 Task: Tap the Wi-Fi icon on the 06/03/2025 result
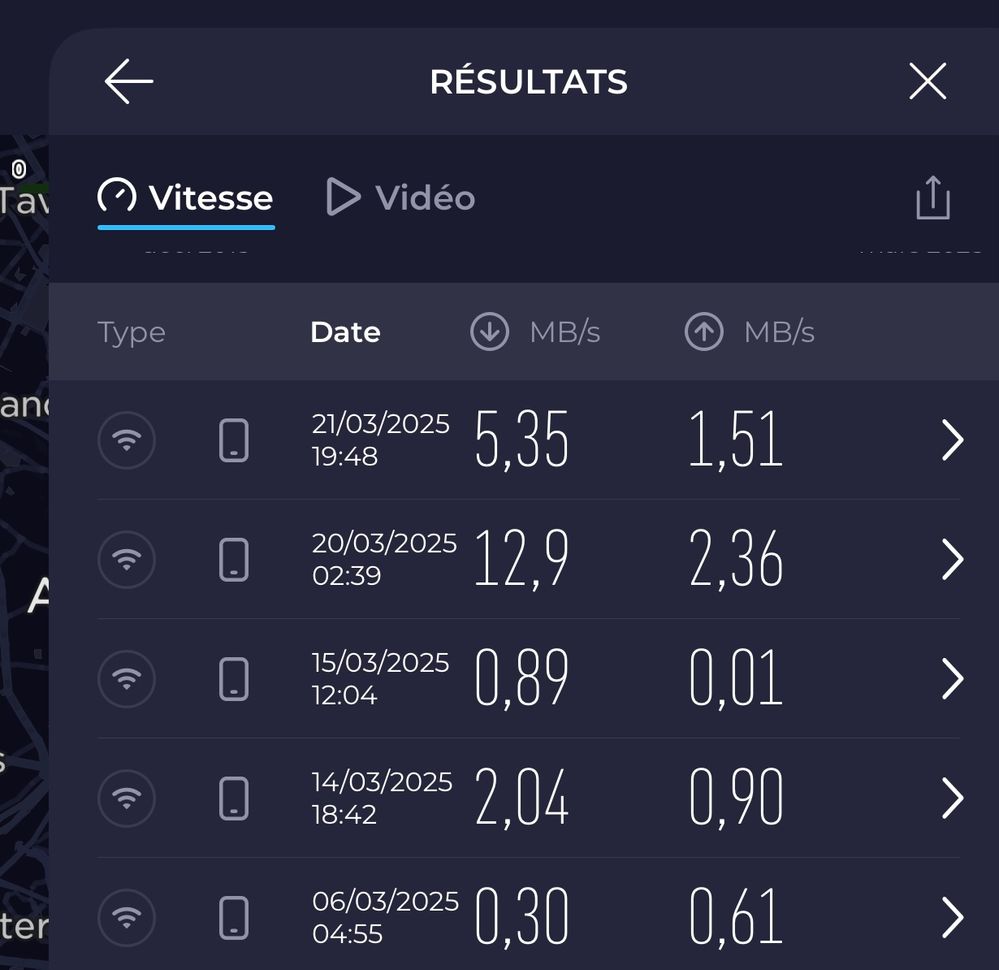tap(127, 917)
